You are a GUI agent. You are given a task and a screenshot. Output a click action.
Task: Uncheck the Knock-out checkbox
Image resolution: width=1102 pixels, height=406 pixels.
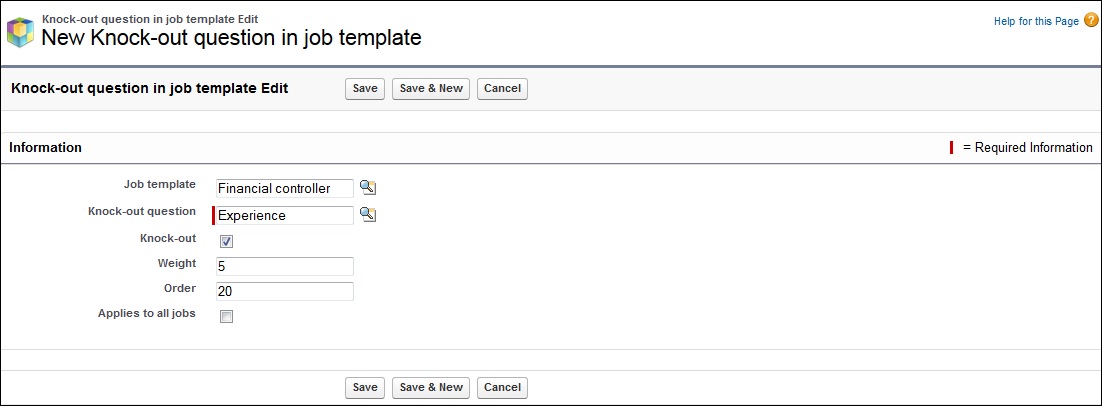226,242
